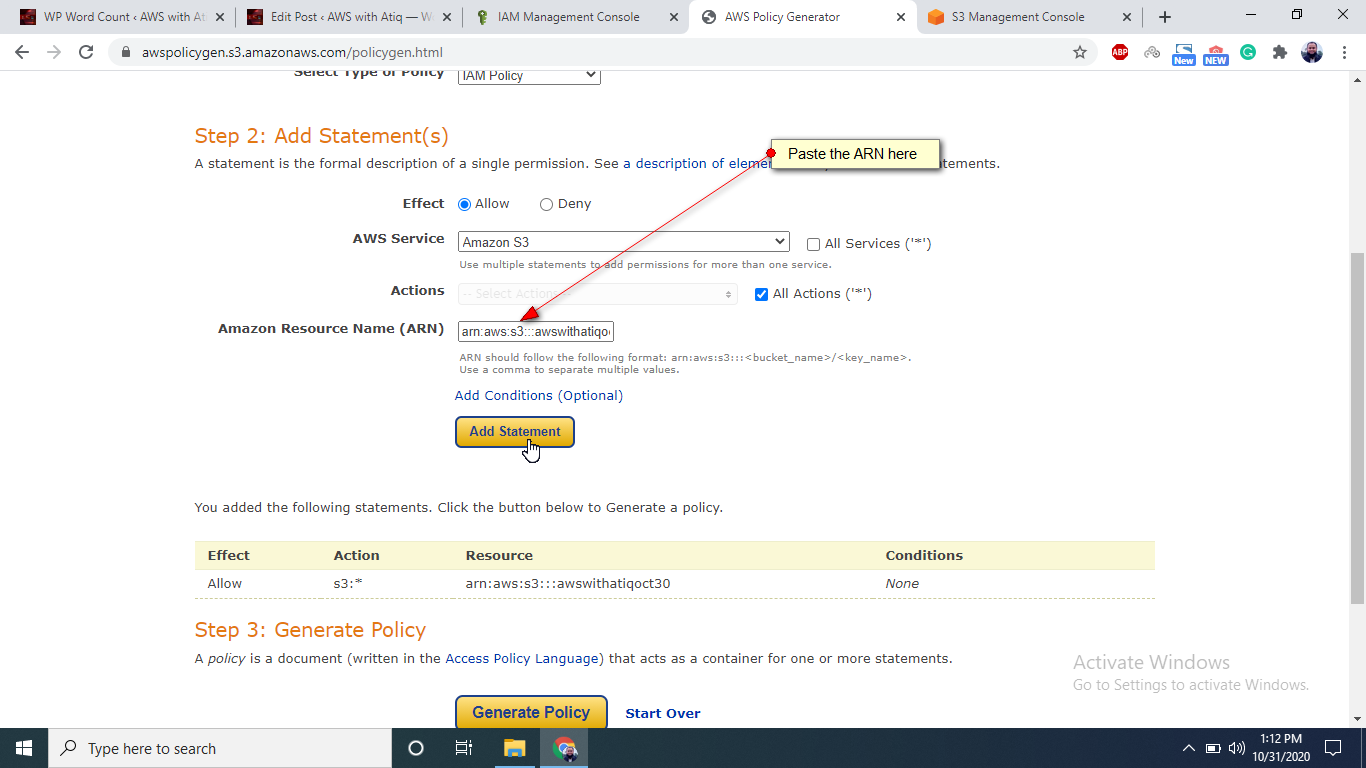1366x768 pixels.
Task: Open File Explorer from the taskbar
Action: click(x=514, y=747)
